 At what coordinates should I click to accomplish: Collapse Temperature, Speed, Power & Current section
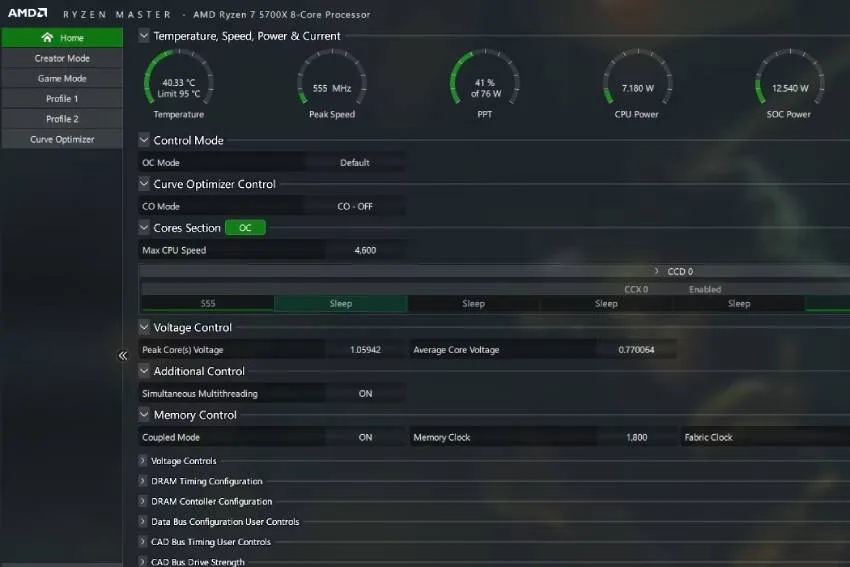pyautogui.click(x=144, y=36)
